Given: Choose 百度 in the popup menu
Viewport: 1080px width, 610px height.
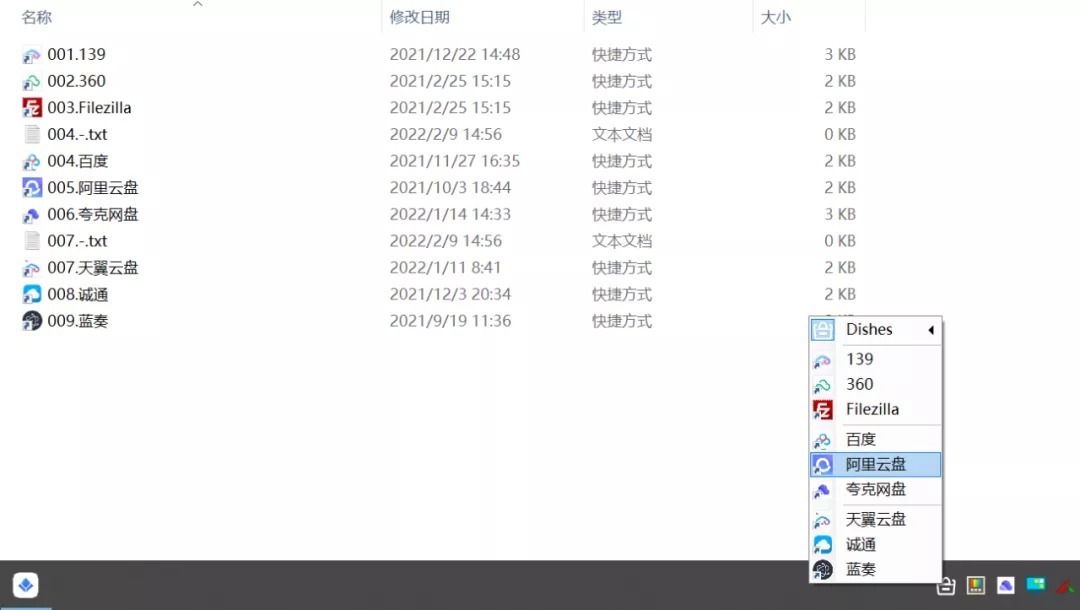Looking at the screenshot, I should [x=875, y=439].
